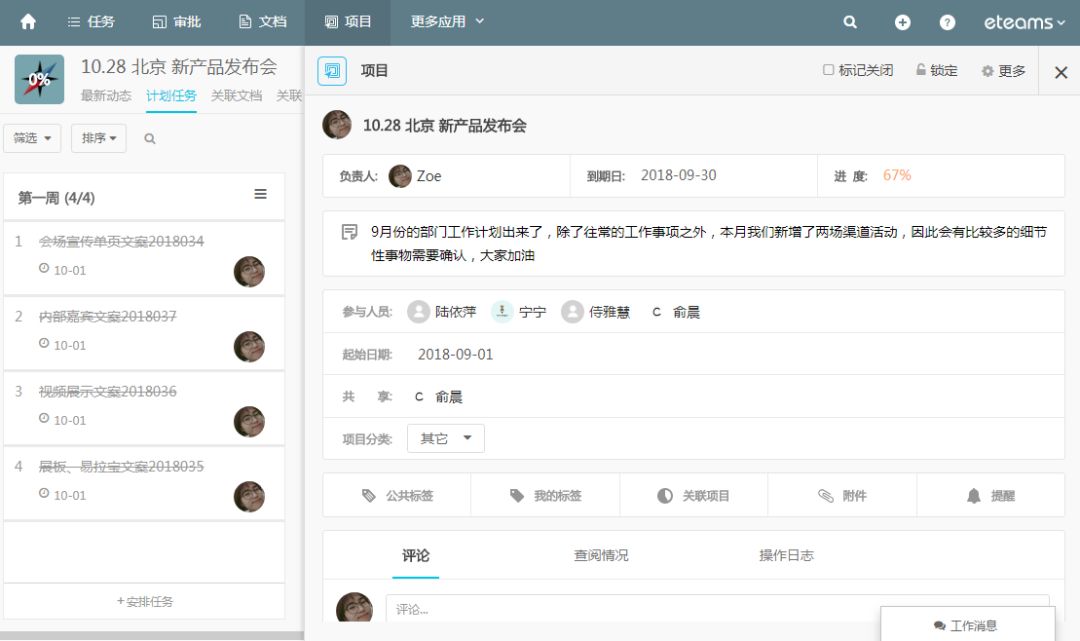Click the 公共标签 button
Image resolution: width=1080 pixels, height=641 pixels.
(x=397, y=495)
